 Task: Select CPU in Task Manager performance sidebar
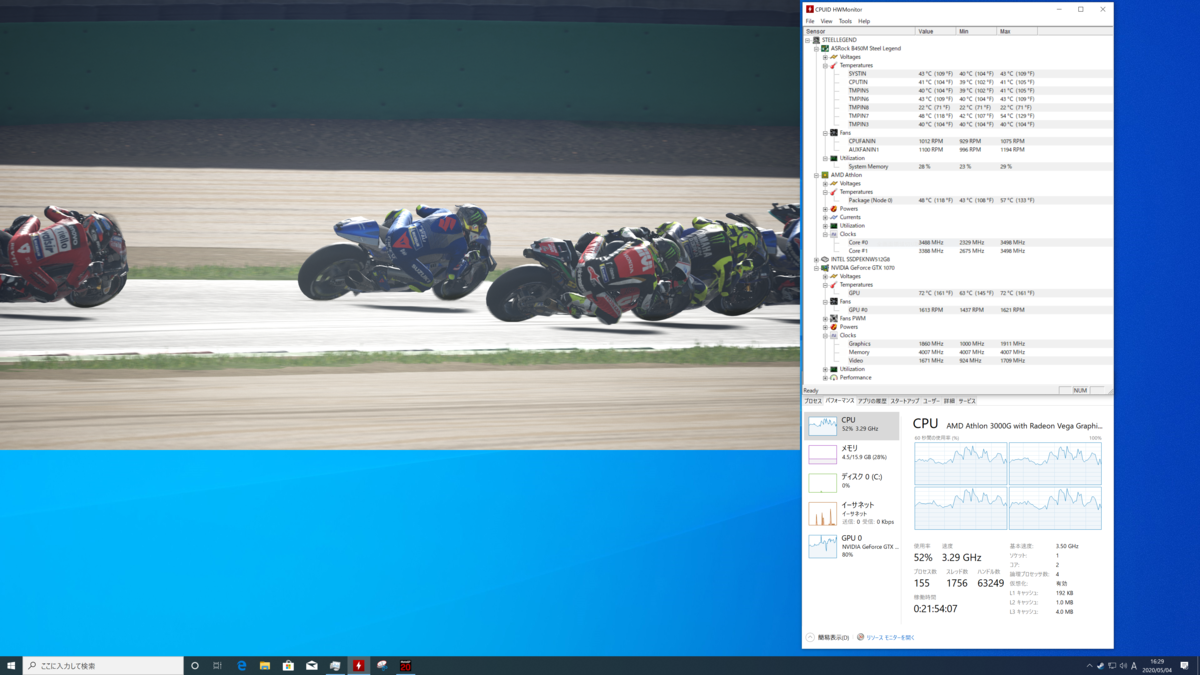[852, 425]
